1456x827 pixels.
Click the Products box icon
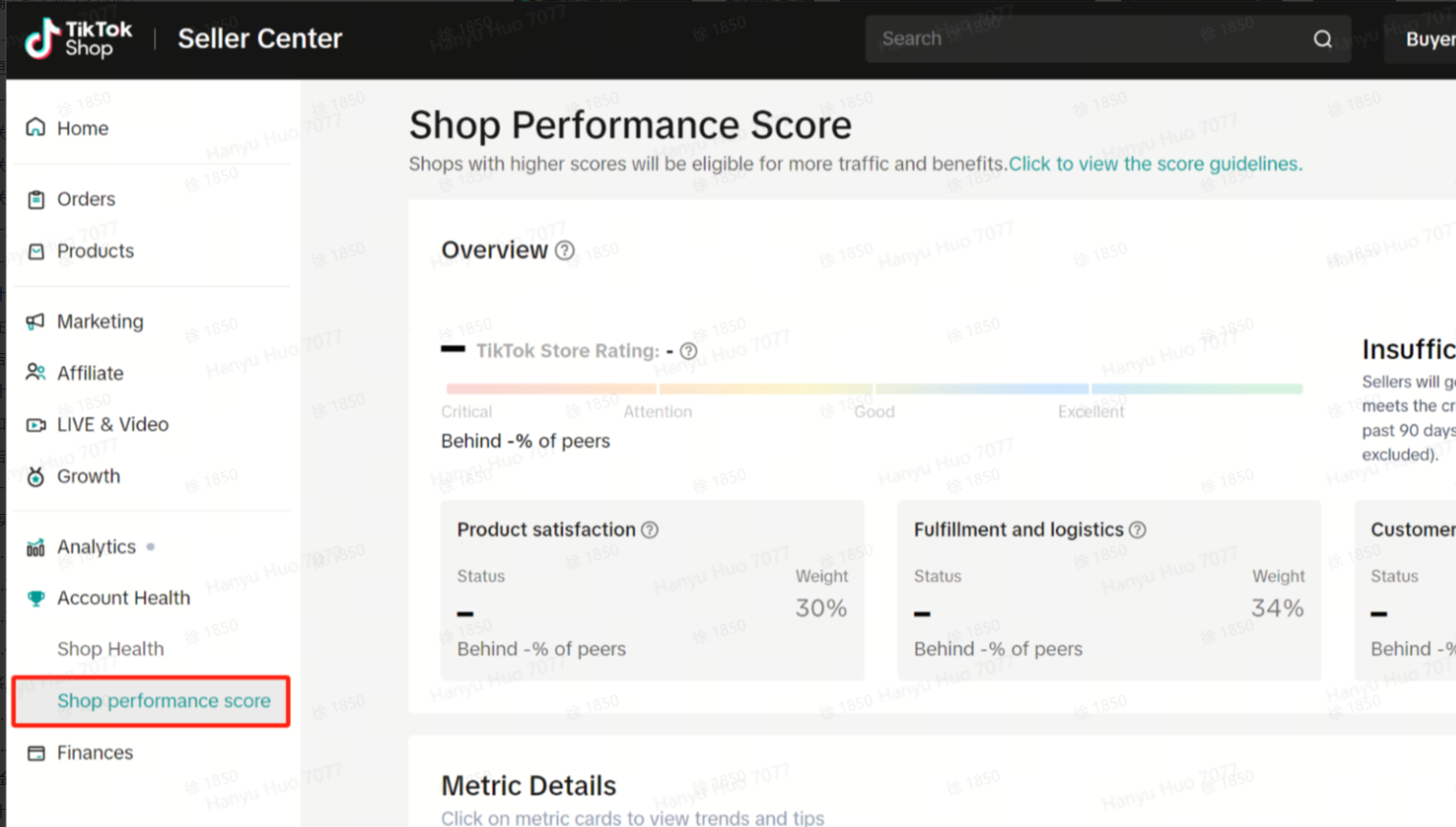[35, 251]
